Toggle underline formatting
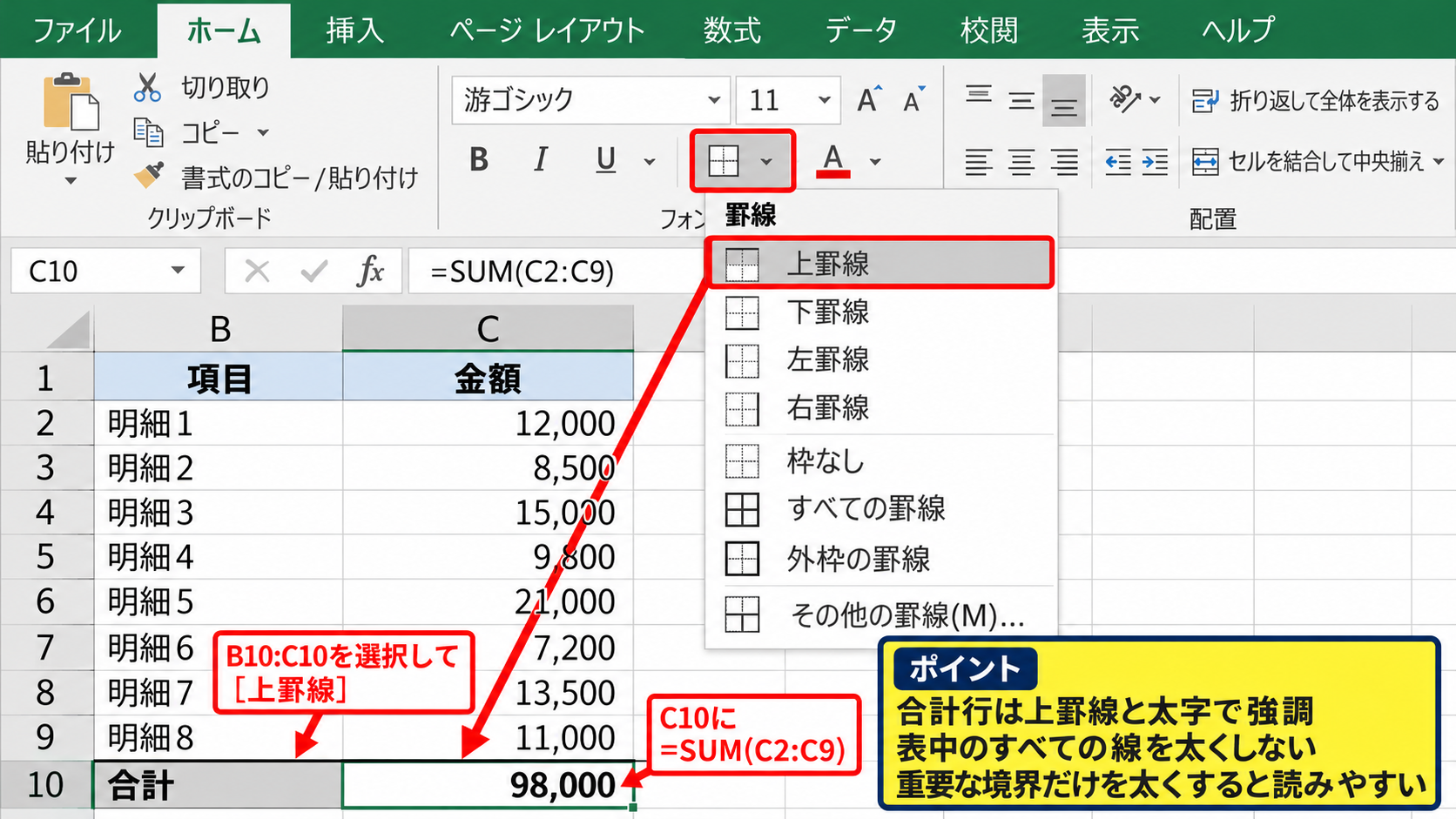 pyautogui.click(x=606, y=160)
